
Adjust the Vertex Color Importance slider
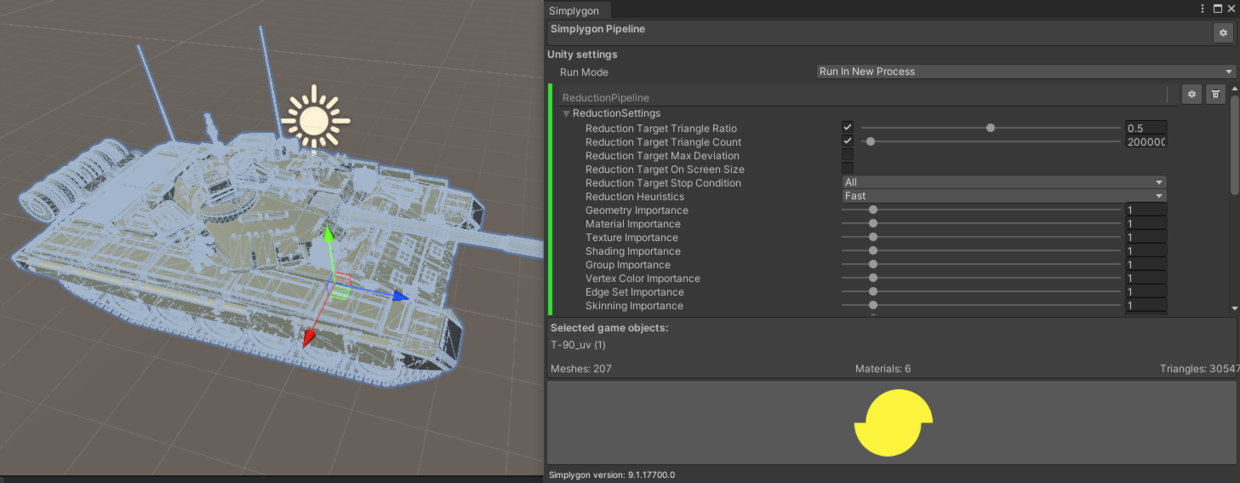982,278
